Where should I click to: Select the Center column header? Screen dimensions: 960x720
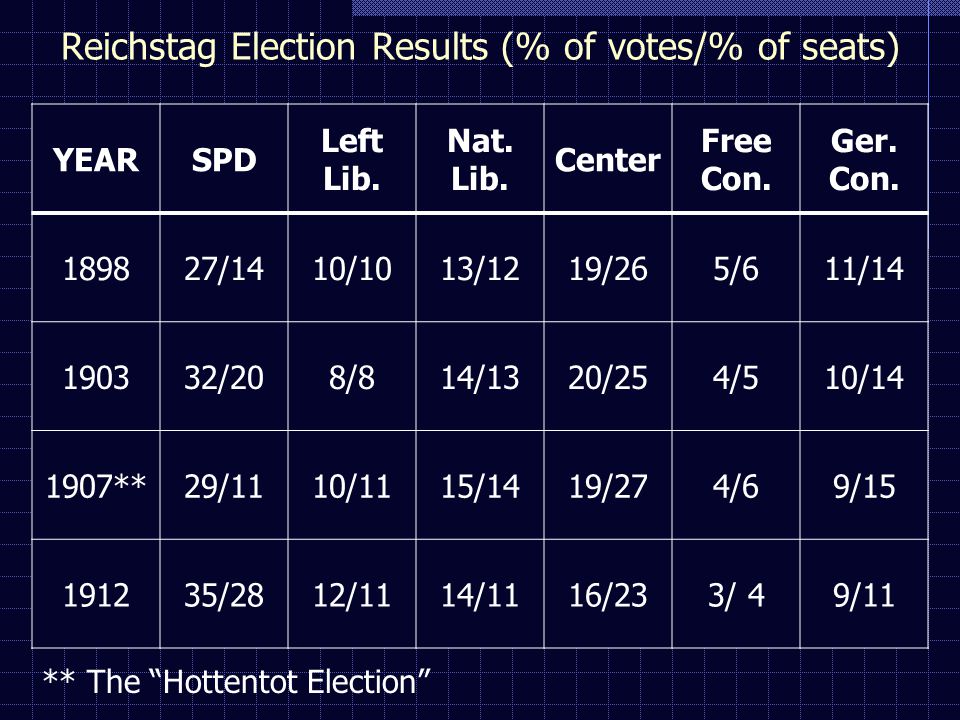click(x=608, y=160)
